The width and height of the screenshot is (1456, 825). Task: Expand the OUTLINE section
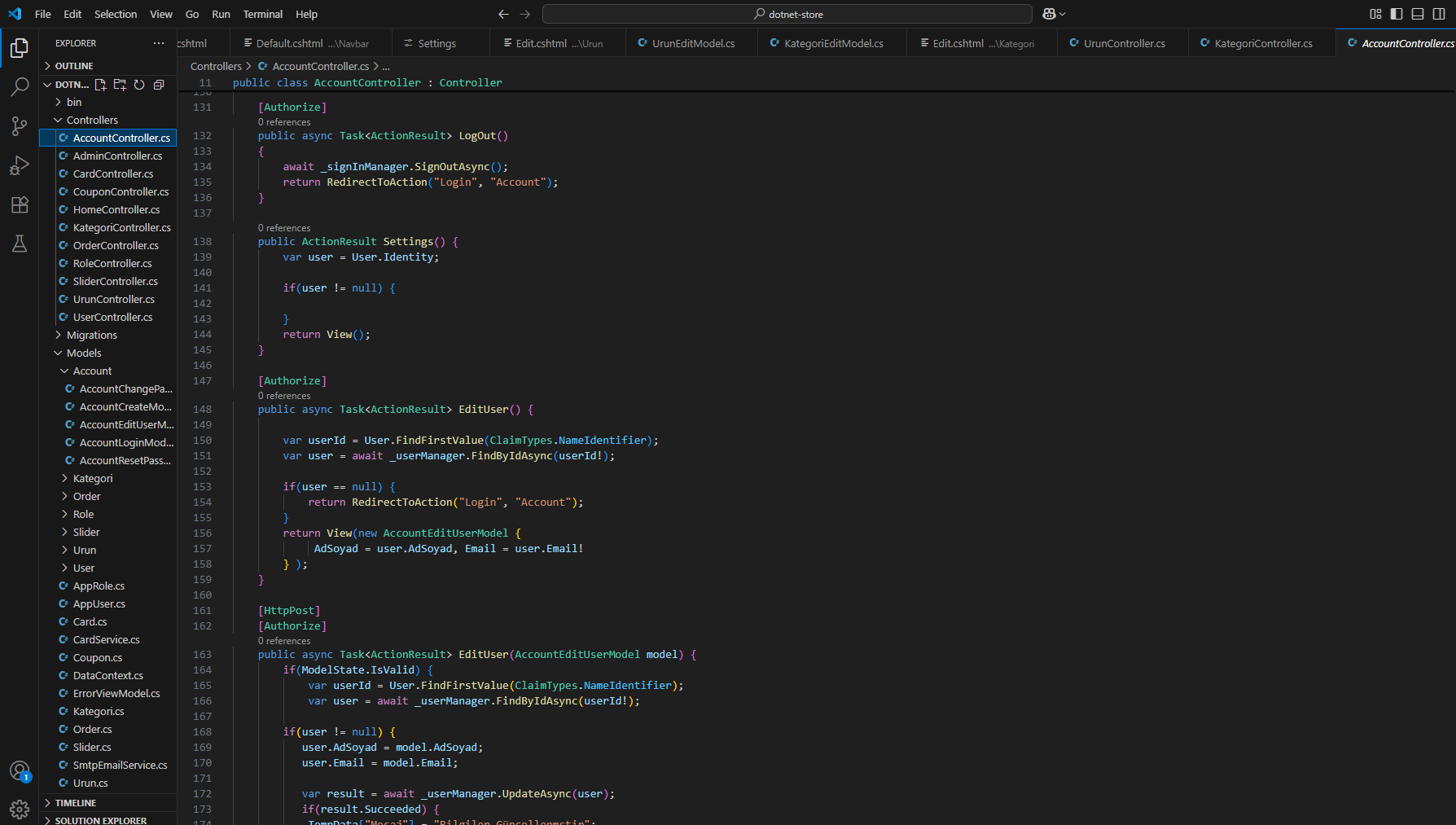(107, 66)
